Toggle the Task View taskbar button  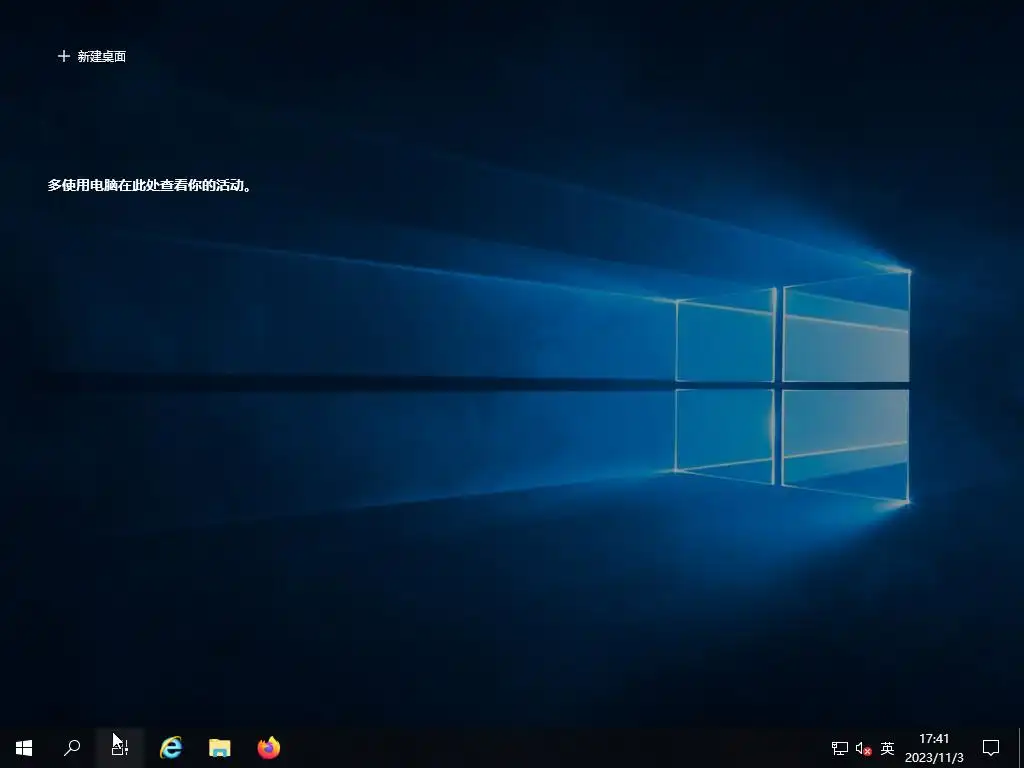tap(120, 748)
